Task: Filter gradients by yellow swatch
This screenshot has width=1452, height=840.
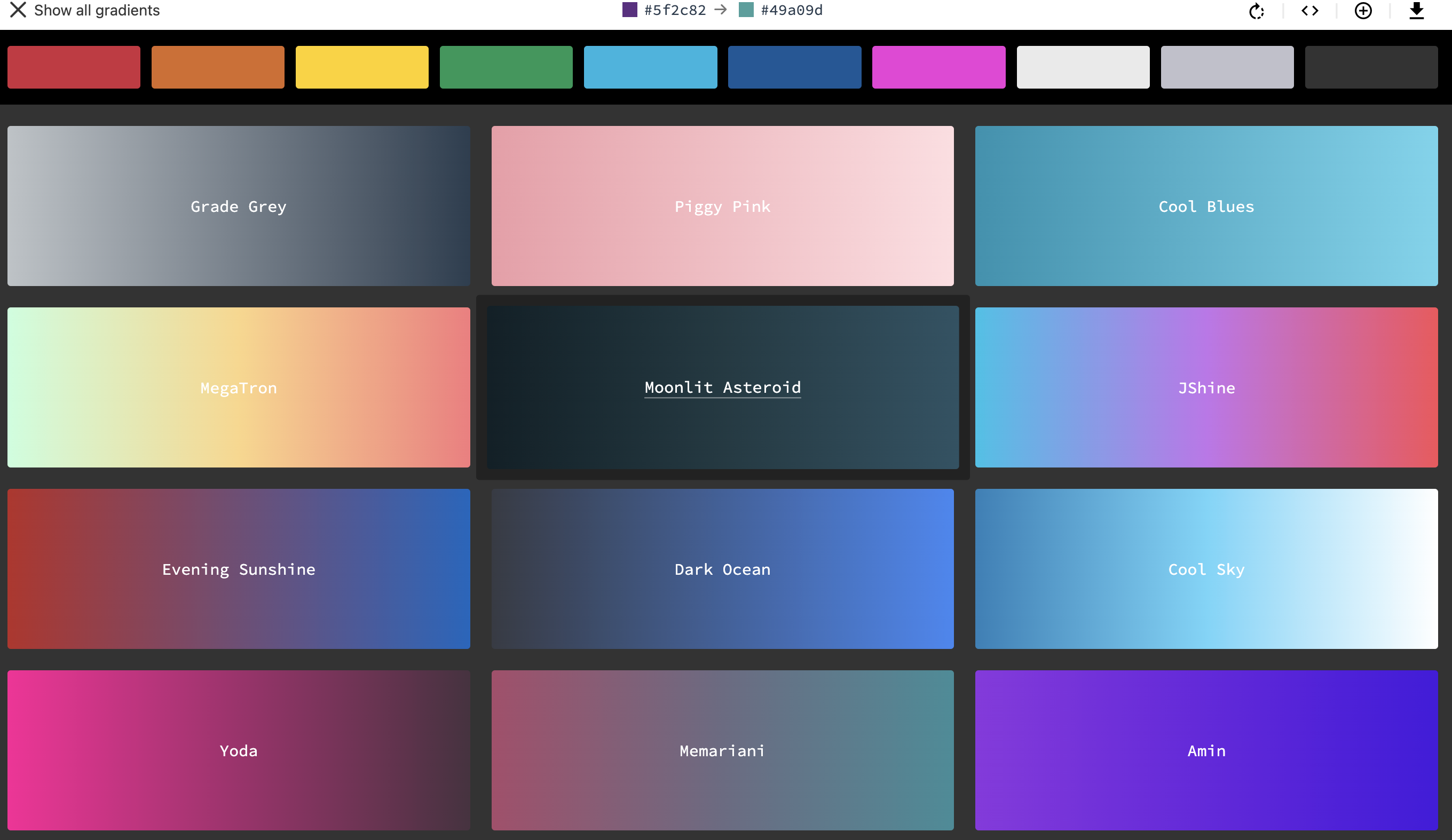Action: tap(362, 67)
